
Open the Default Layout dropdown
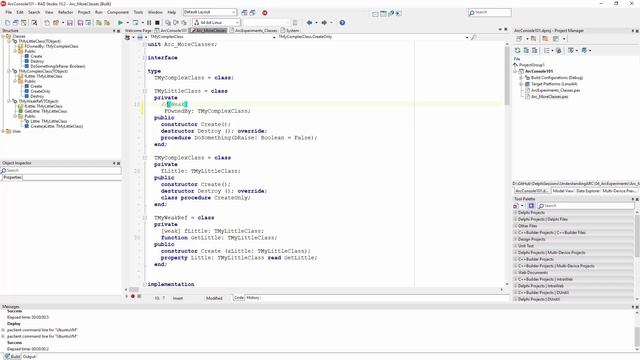point(233,12)
